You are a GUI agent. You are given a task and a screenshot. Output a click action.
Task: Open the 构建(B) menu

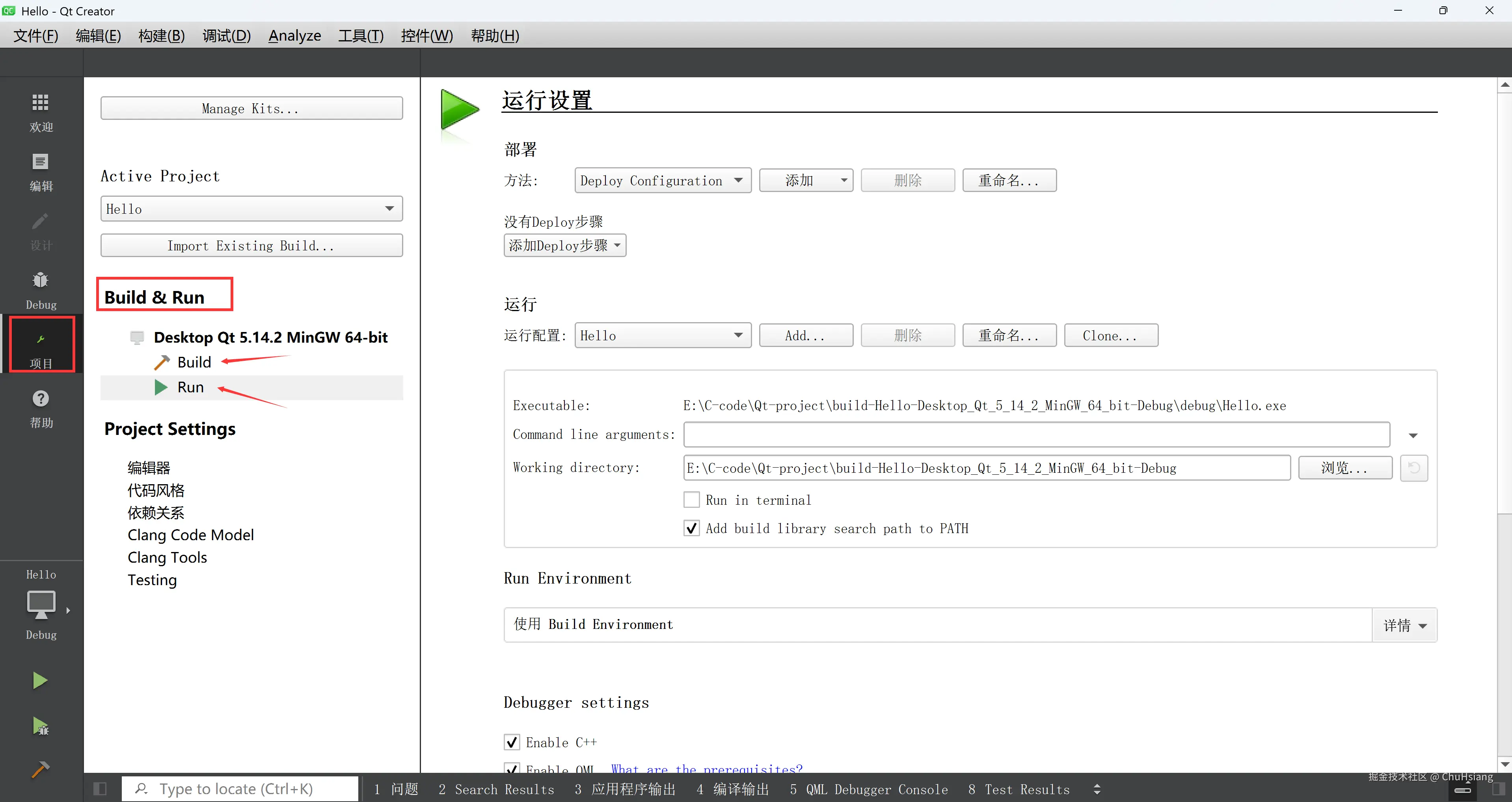click(x=162, y=36)
